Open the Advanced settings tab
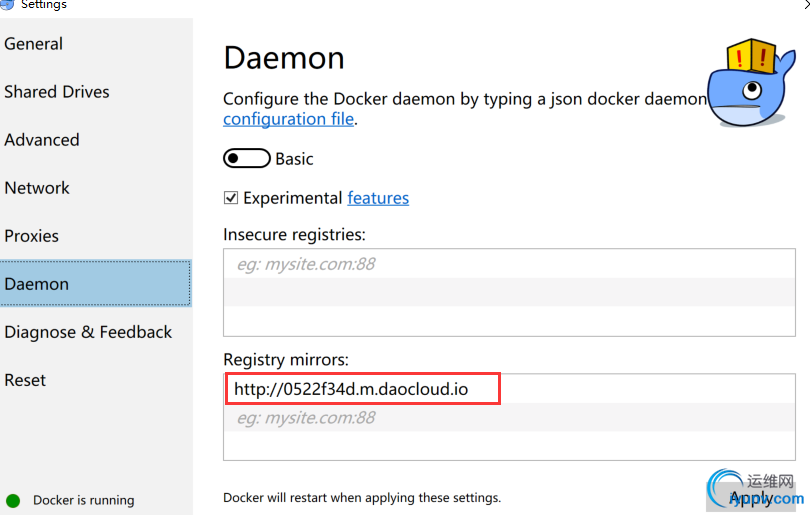Image resolution: width=810 pixels, height=515 pixels. [x=42, y=140]
